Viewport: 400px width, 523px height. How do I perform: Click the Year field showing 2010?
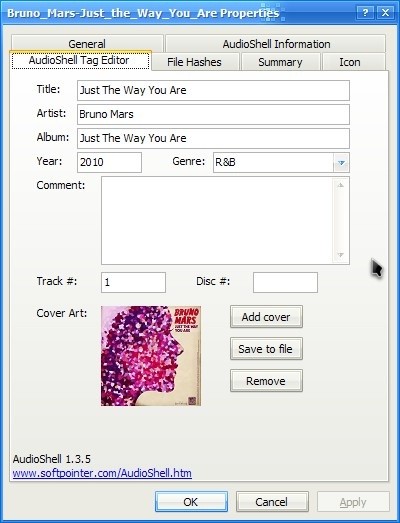tap(109, 162)
